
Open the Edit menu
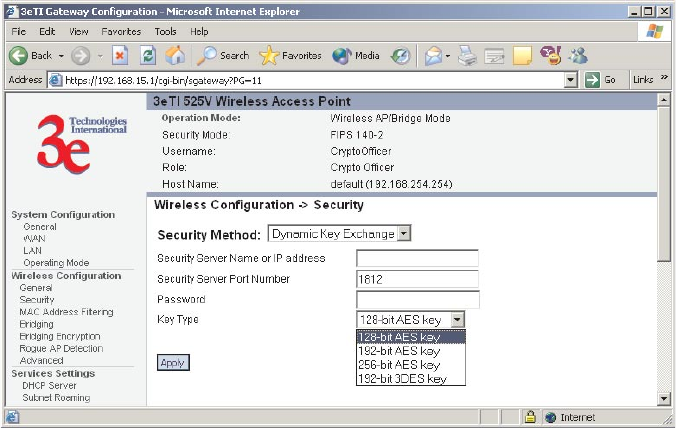[47, 31]
